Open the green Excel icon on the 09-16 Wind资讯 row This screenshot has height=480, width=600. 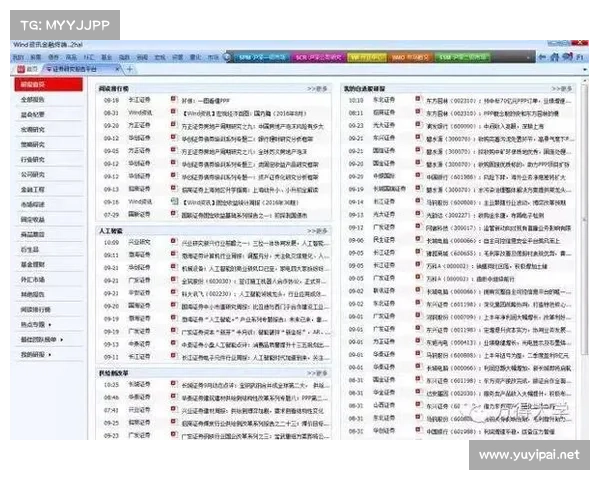(x=174, y=201)
